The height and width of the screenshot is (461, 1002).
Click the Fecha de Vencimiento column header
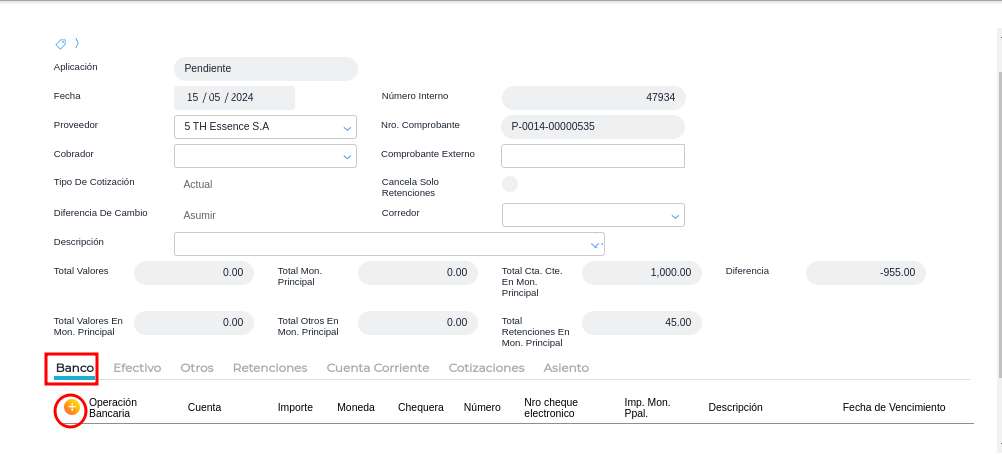pos(893,408)
